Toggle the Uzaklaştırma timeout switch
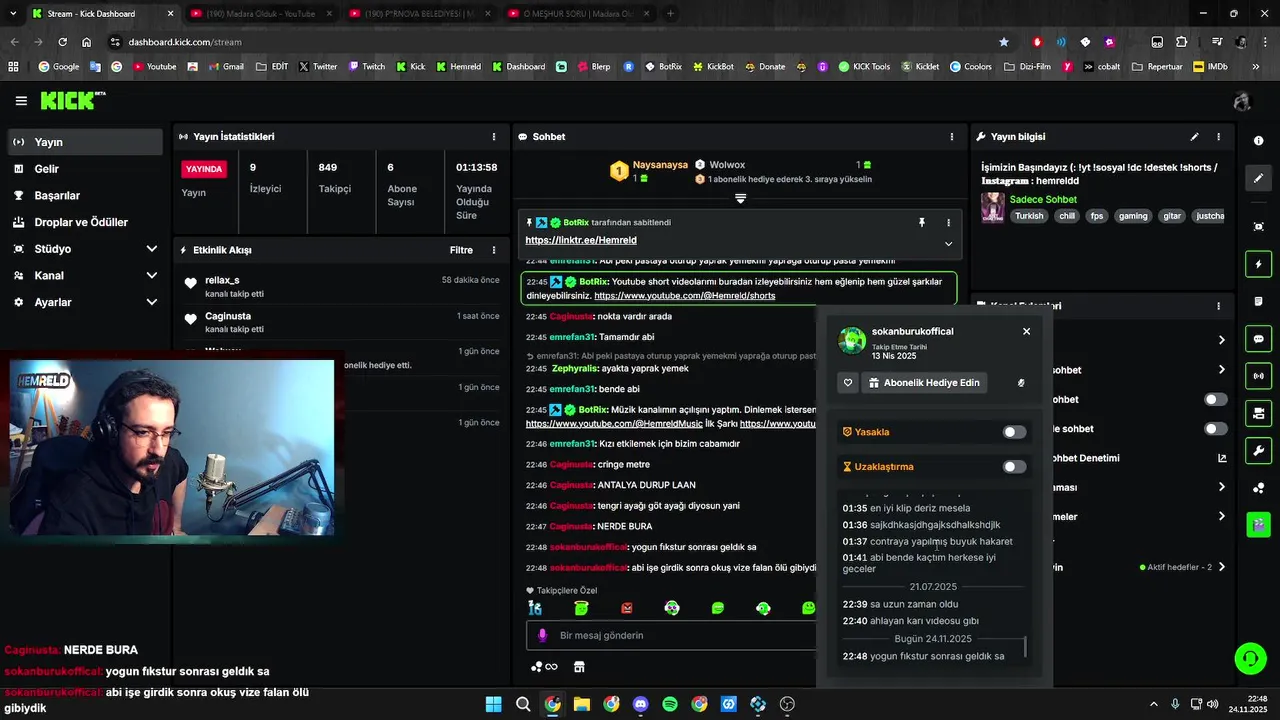The height and width of the screenshot is (720, 1280). point(1014,467)
